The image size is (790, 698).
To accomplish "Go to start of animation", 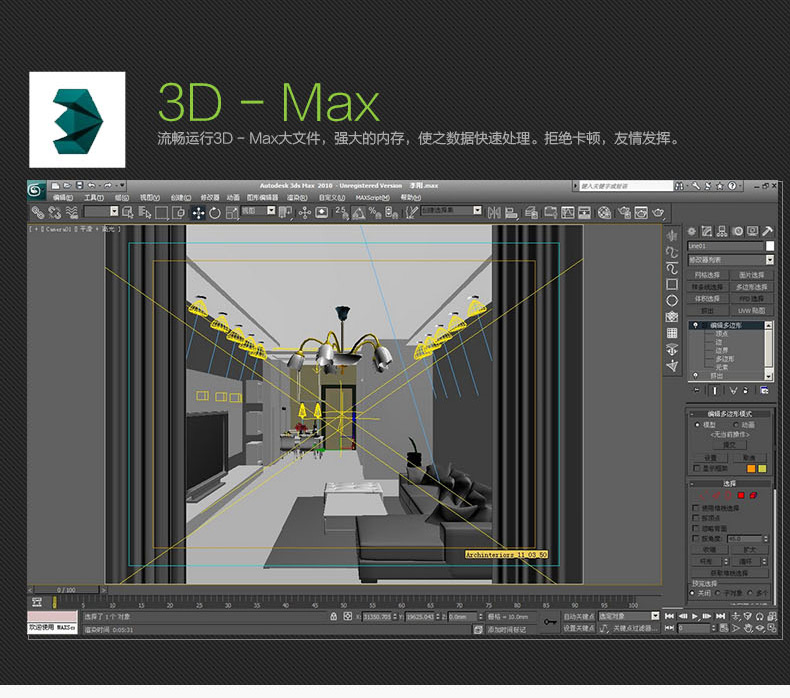I will 669,616.
